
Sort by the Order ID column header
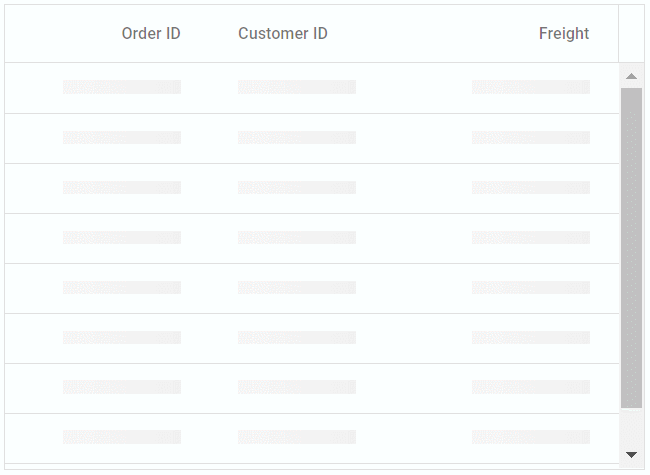(151, 34)
